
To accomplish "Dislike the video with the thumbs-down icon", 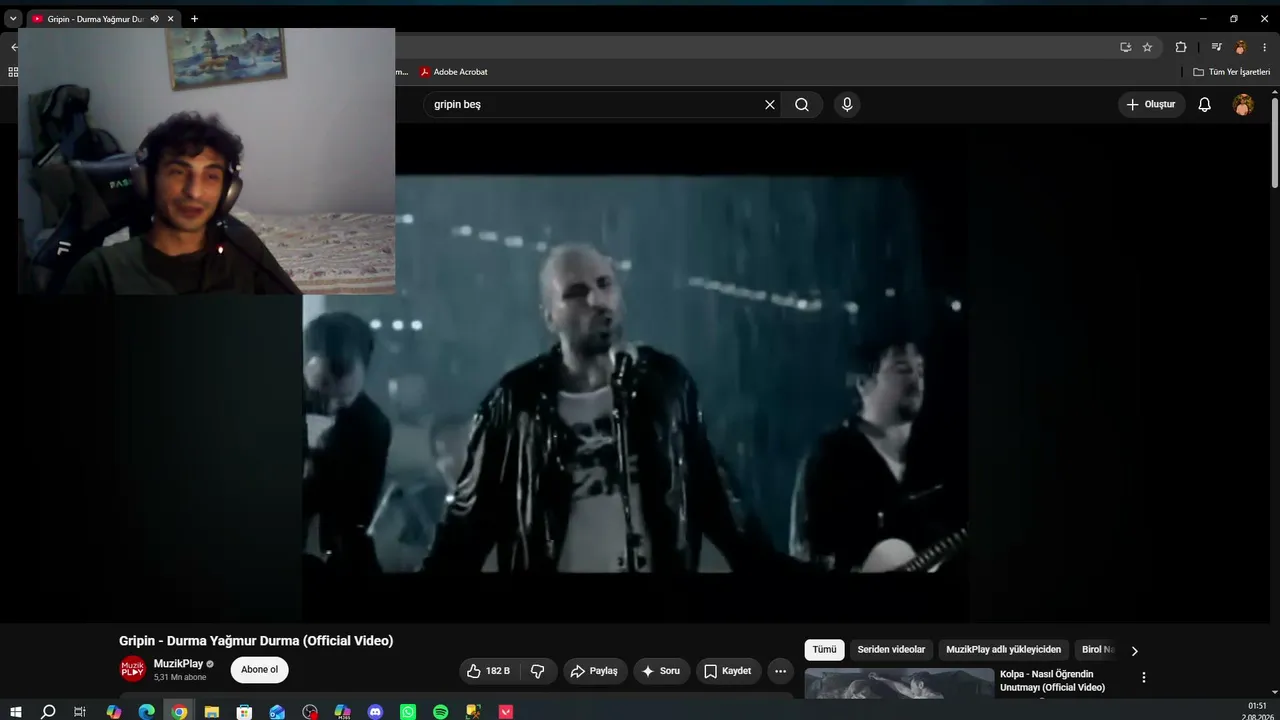I will point(538,671).
